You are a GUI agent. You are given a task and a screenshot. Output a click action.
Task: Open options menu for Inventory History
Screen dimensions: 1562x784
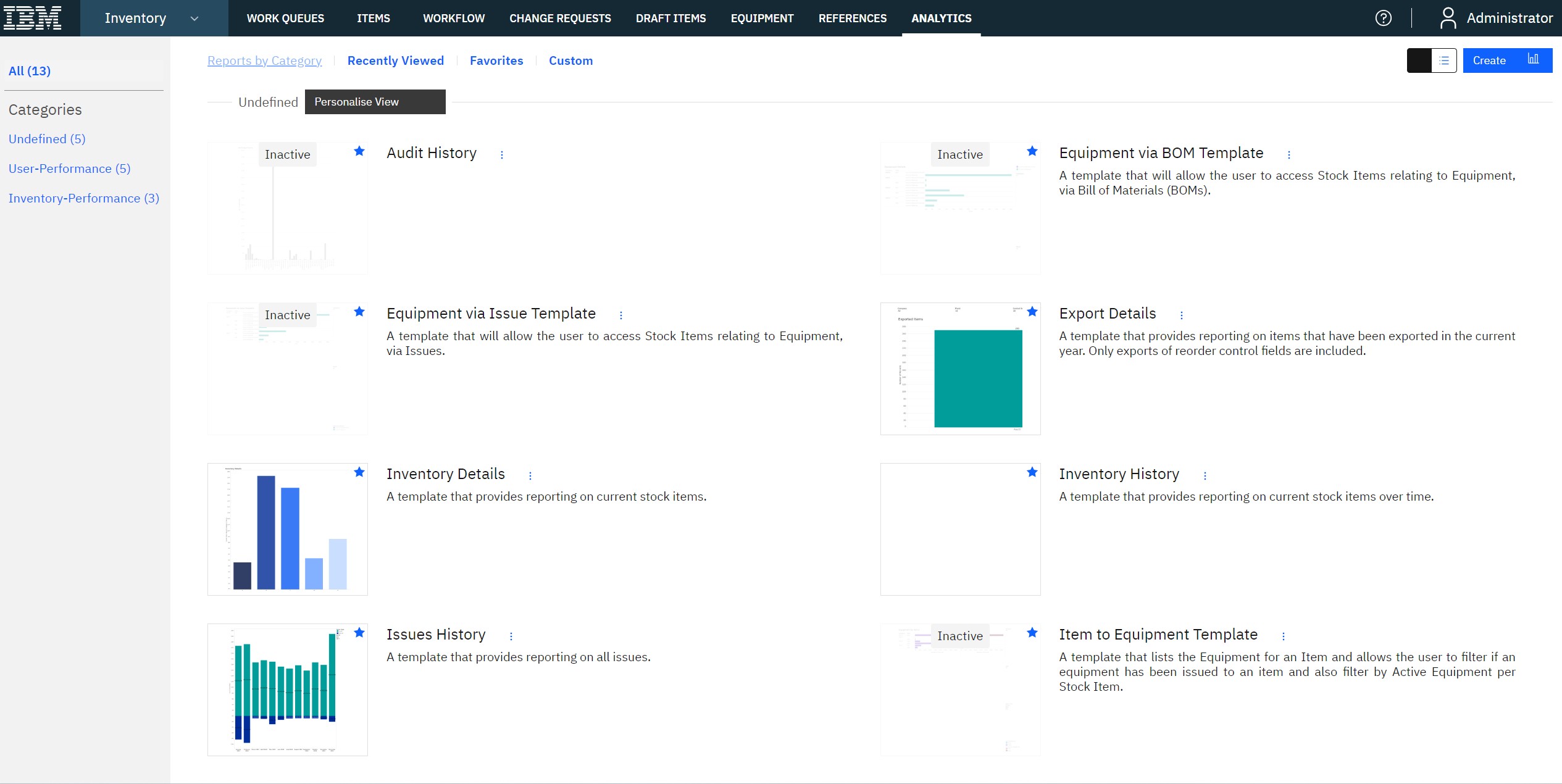point(1205,476)
